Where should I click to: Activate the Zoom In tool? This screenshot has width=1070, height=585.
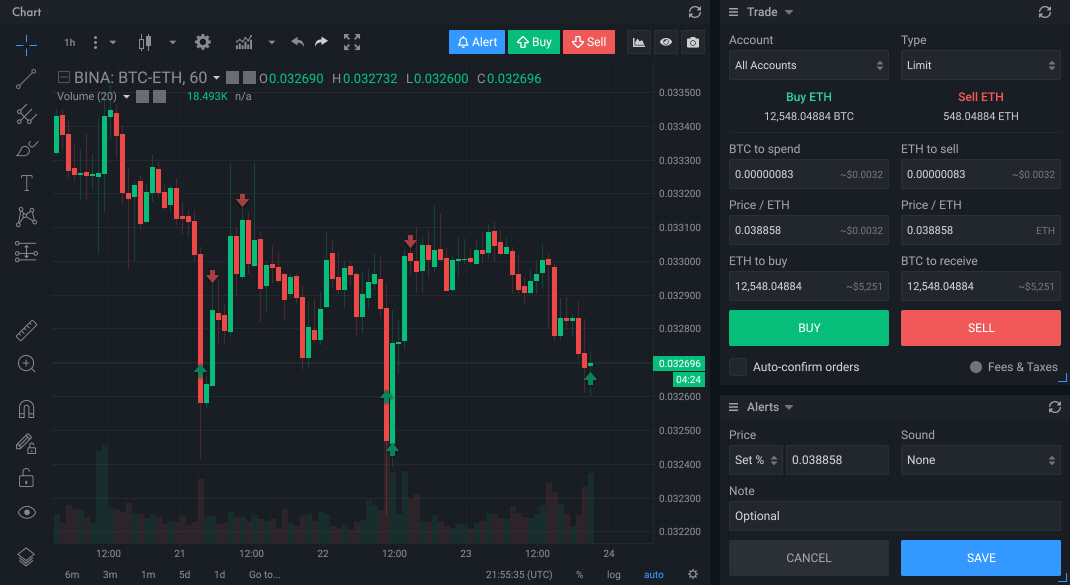coord(26,363)
